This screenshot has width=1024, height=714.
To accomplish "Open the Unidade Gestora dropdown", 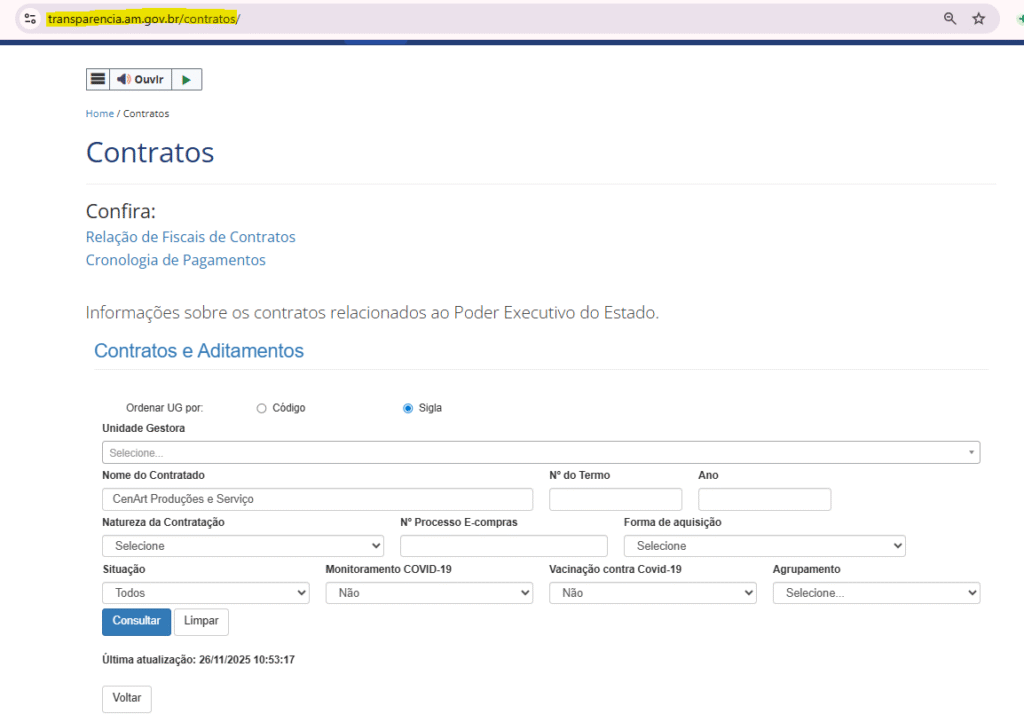I will tap(540, 453).
